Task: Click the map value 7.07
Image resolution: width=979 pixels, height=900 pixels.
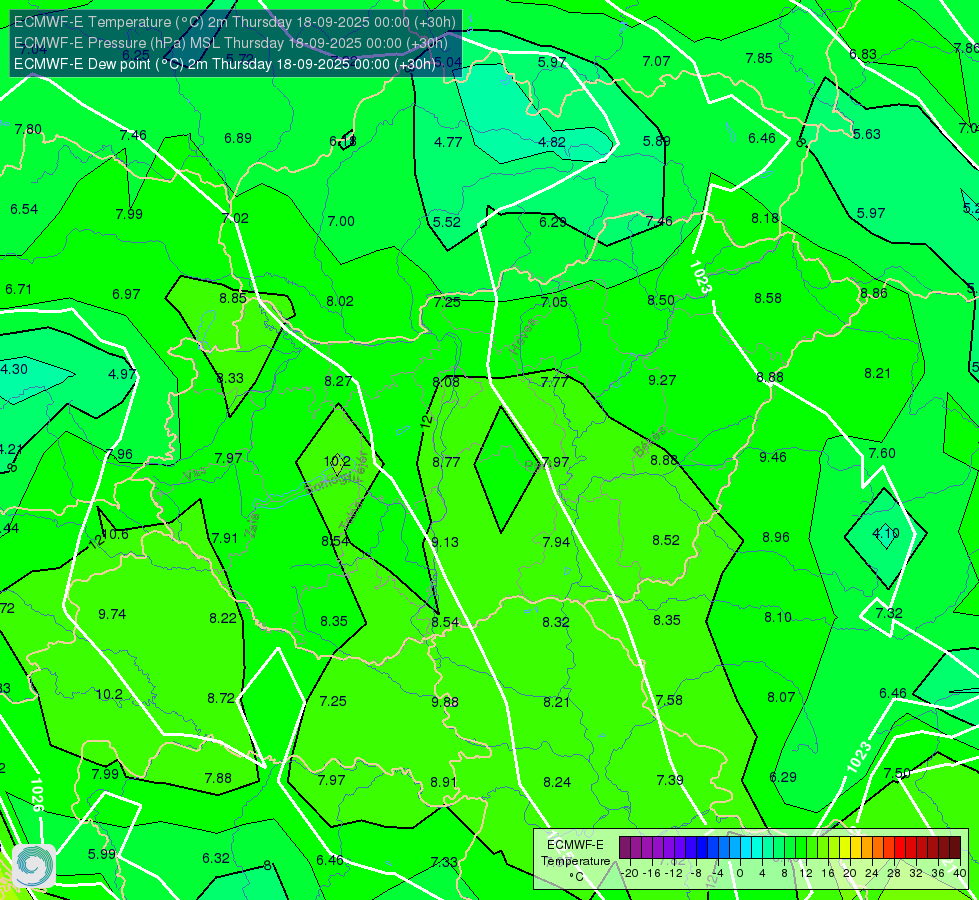Action: click(x=656, y=61)
